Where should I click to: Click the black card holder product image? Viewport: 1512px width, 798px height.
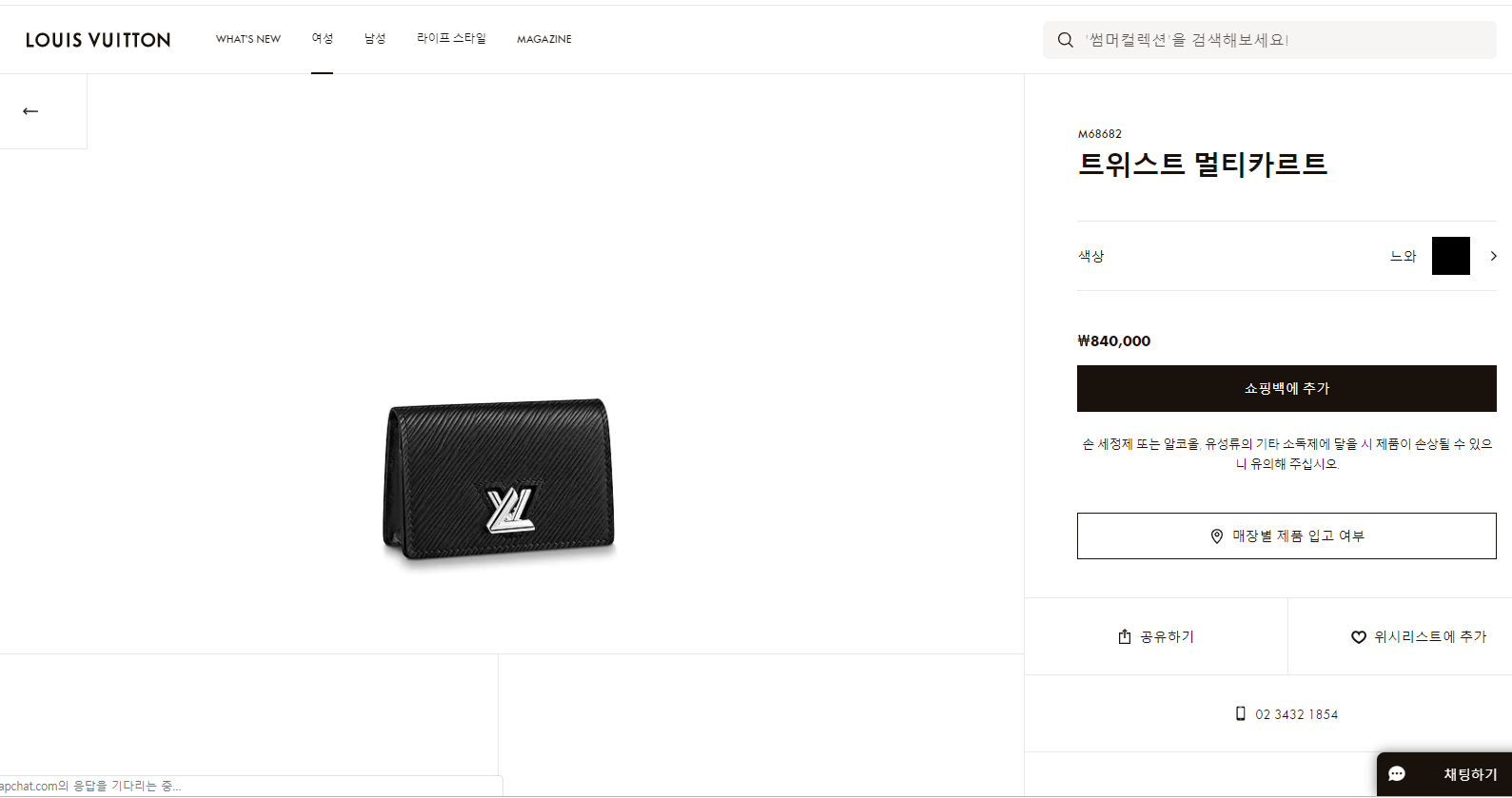(500, 478)
